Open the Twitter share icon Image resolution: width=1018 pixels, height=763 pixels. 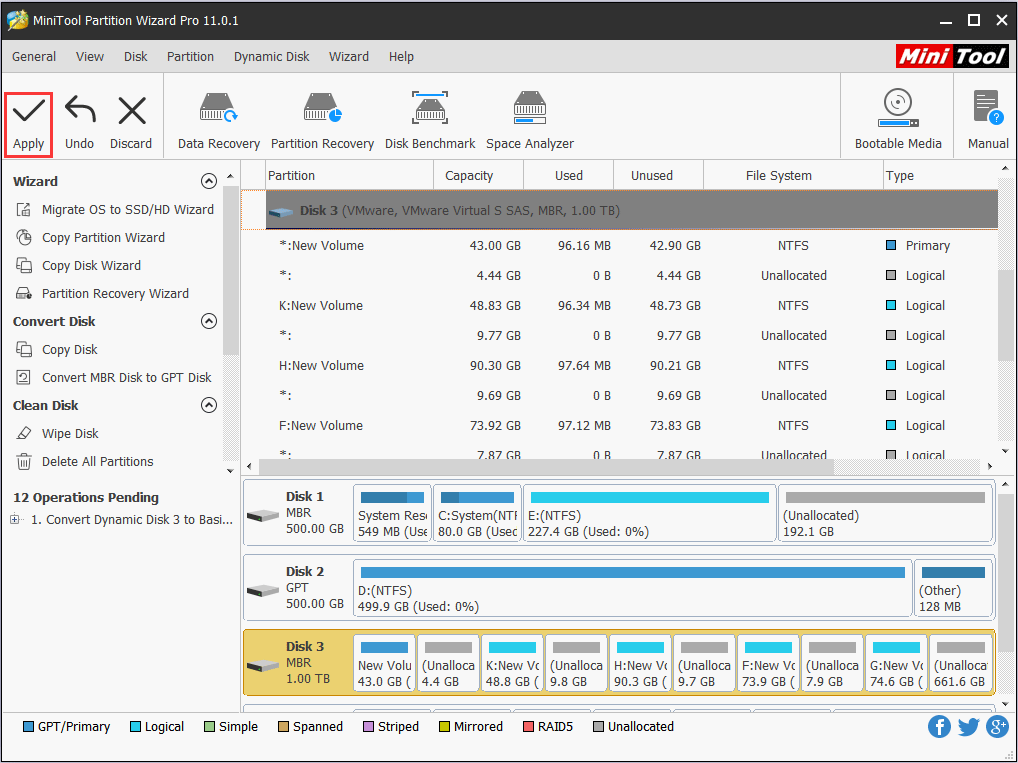point(968,727)
